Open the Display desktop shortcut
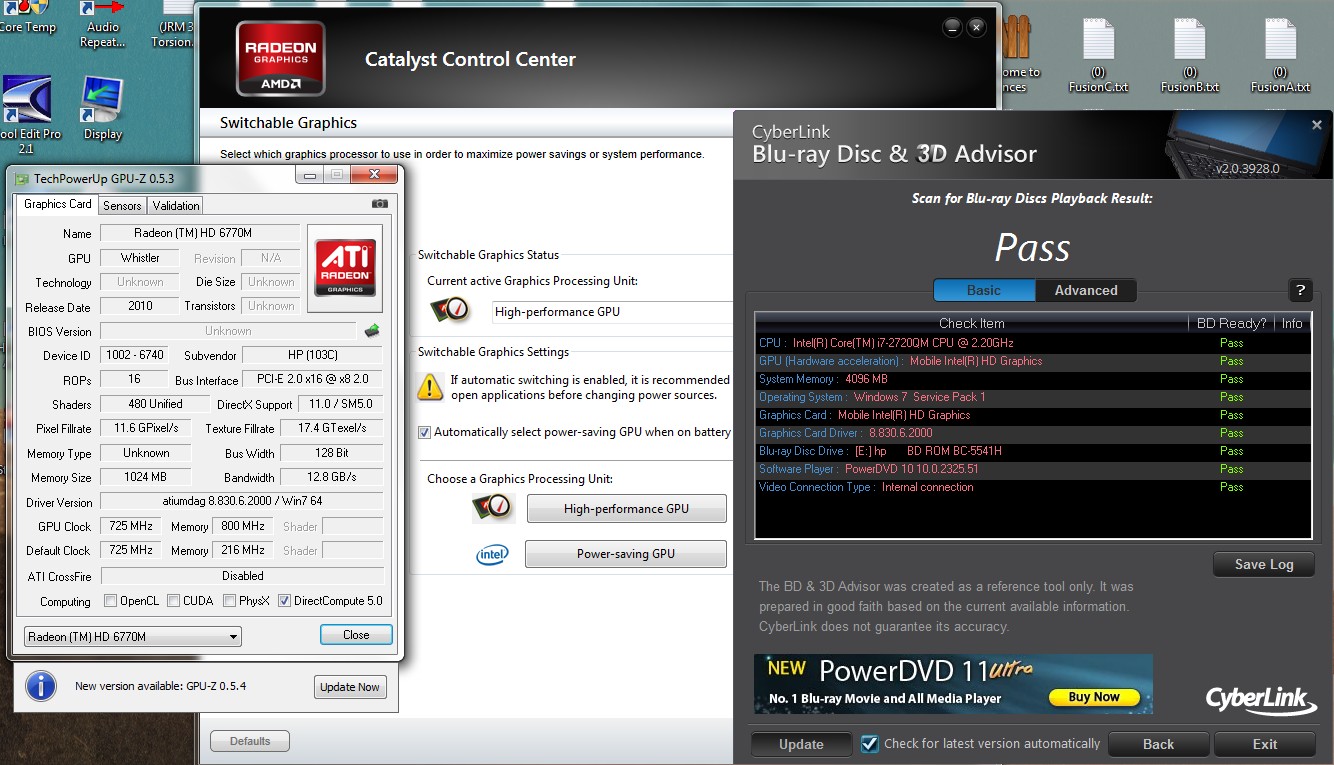Screen dimensions: 1334x765 [x=102, y=109]
